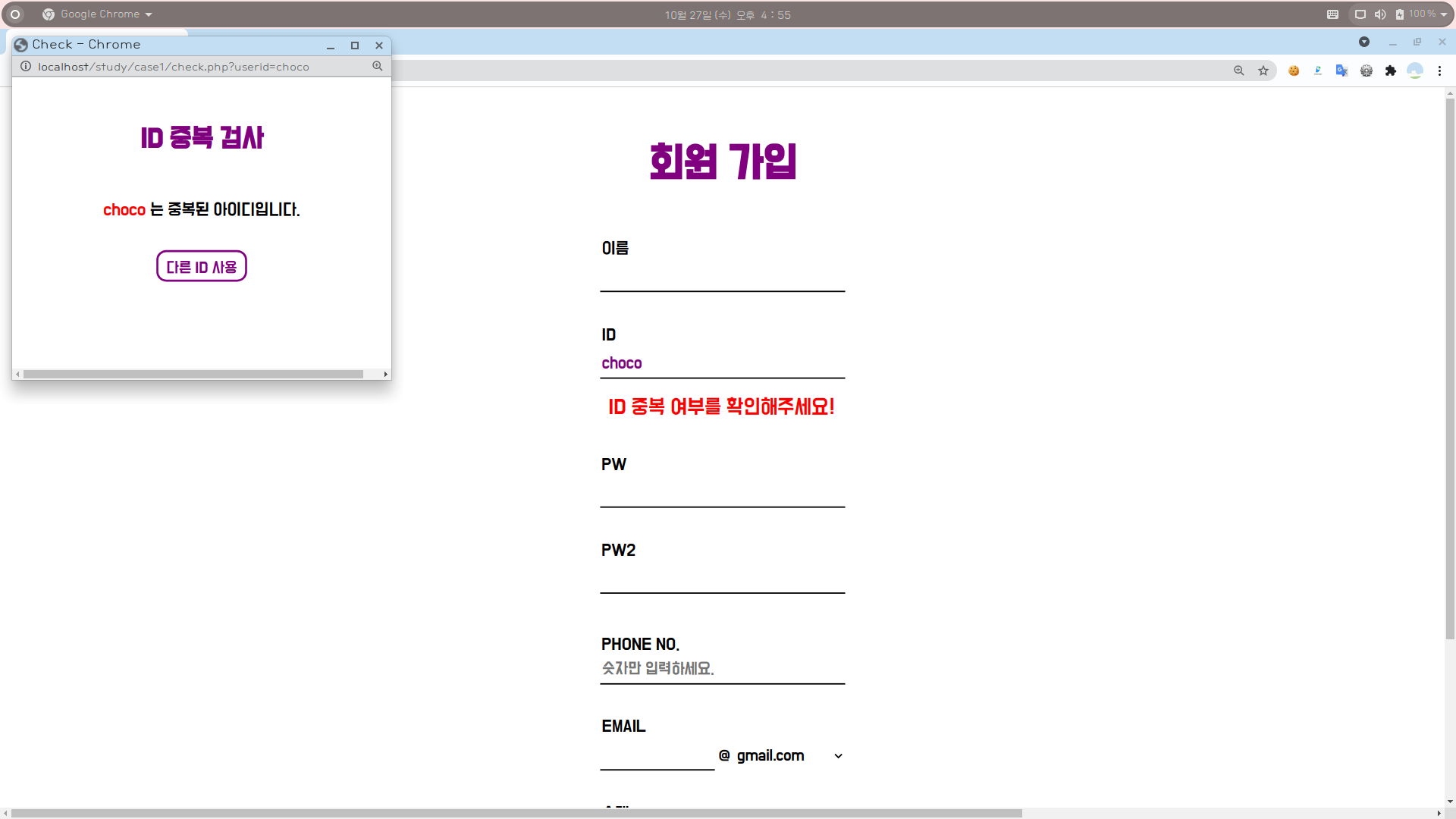Viewport: 1456px width, 819px height.
Task: Click the PHONE NO. input field
Action: [x=722, y=669]
